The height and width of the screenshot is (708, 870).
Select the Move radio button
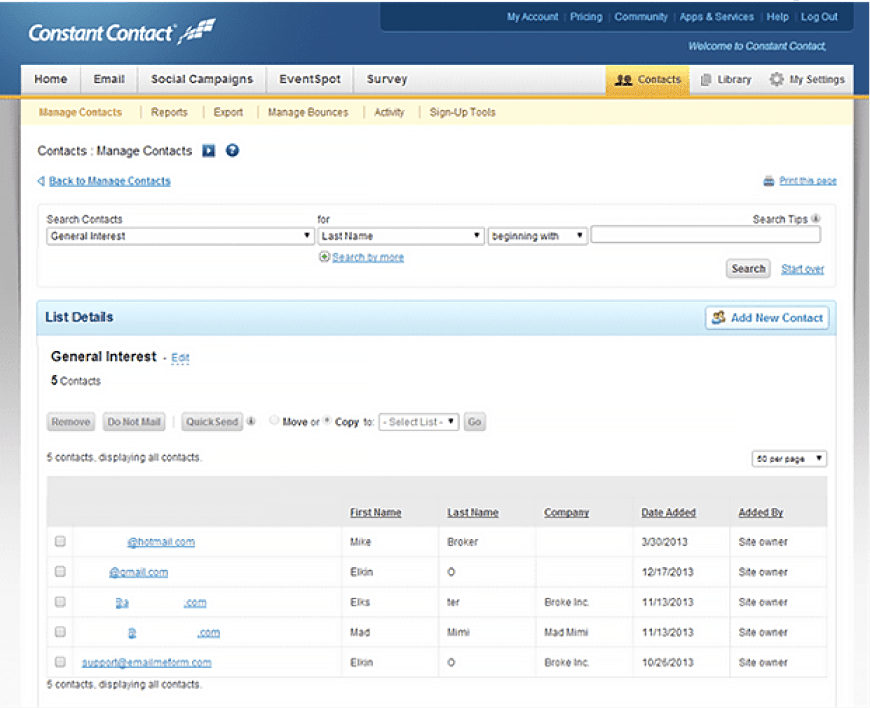pos(274,421)
